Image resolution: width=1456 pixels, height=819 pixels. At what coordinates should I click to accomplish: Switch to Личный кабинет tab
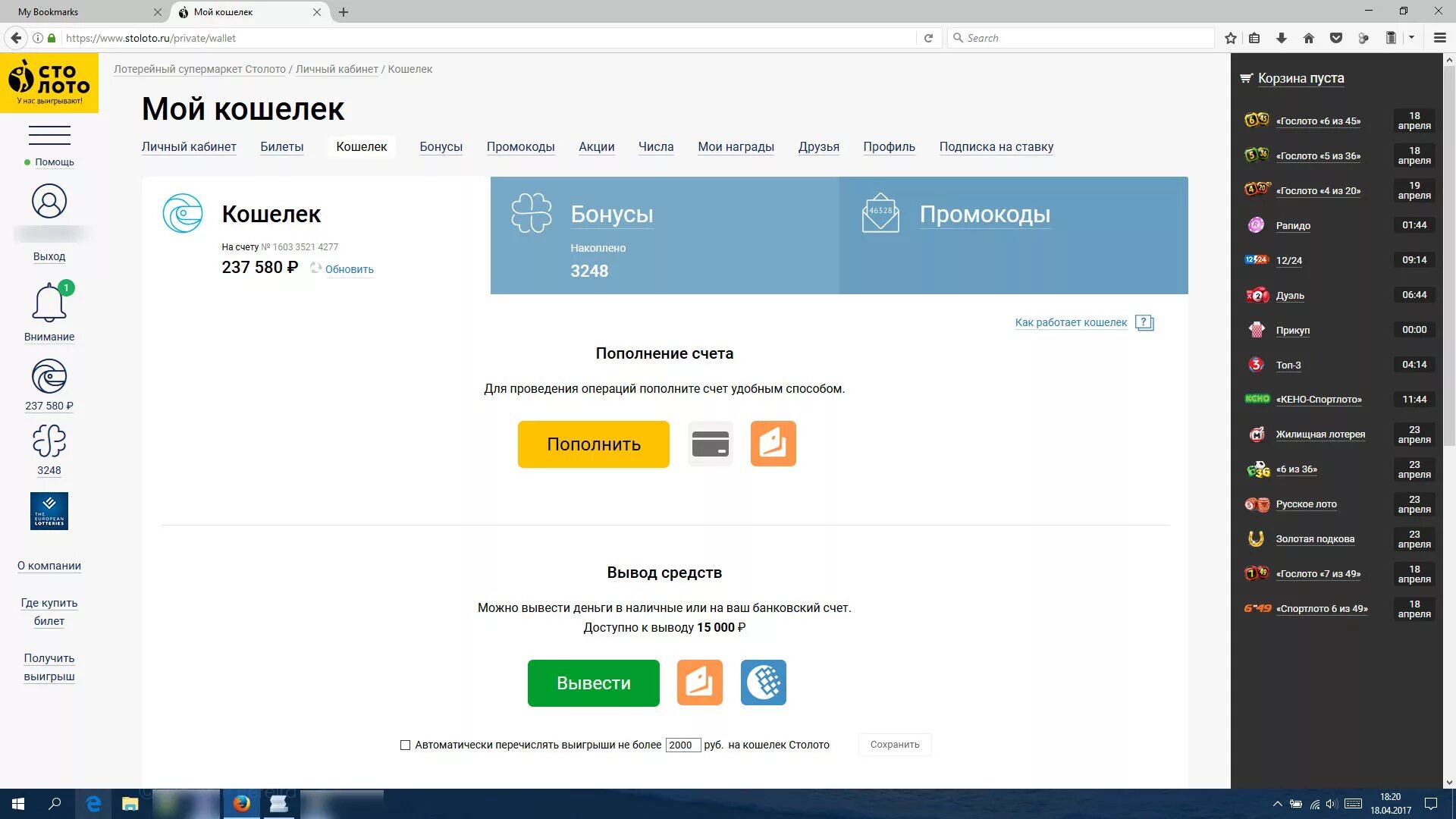189,147
